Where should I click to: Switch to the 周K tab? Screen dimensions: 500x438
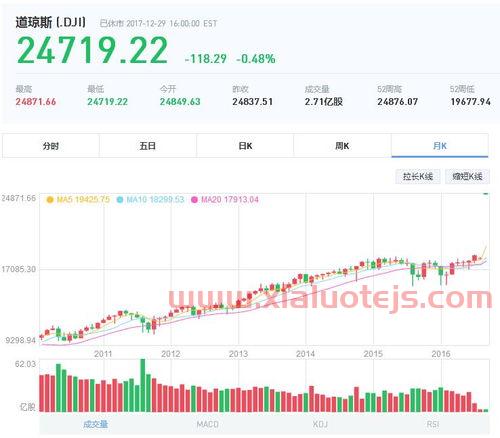(x=342, y=146)
